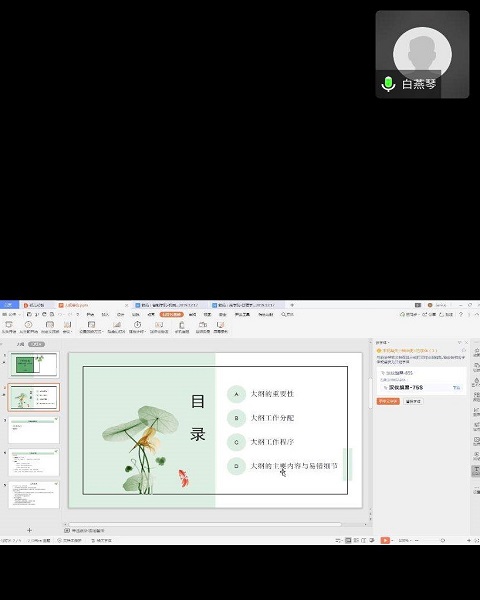Open the File menu dropdown
Image resolution: width=480 pixels, height=600 pixels.
11,314
